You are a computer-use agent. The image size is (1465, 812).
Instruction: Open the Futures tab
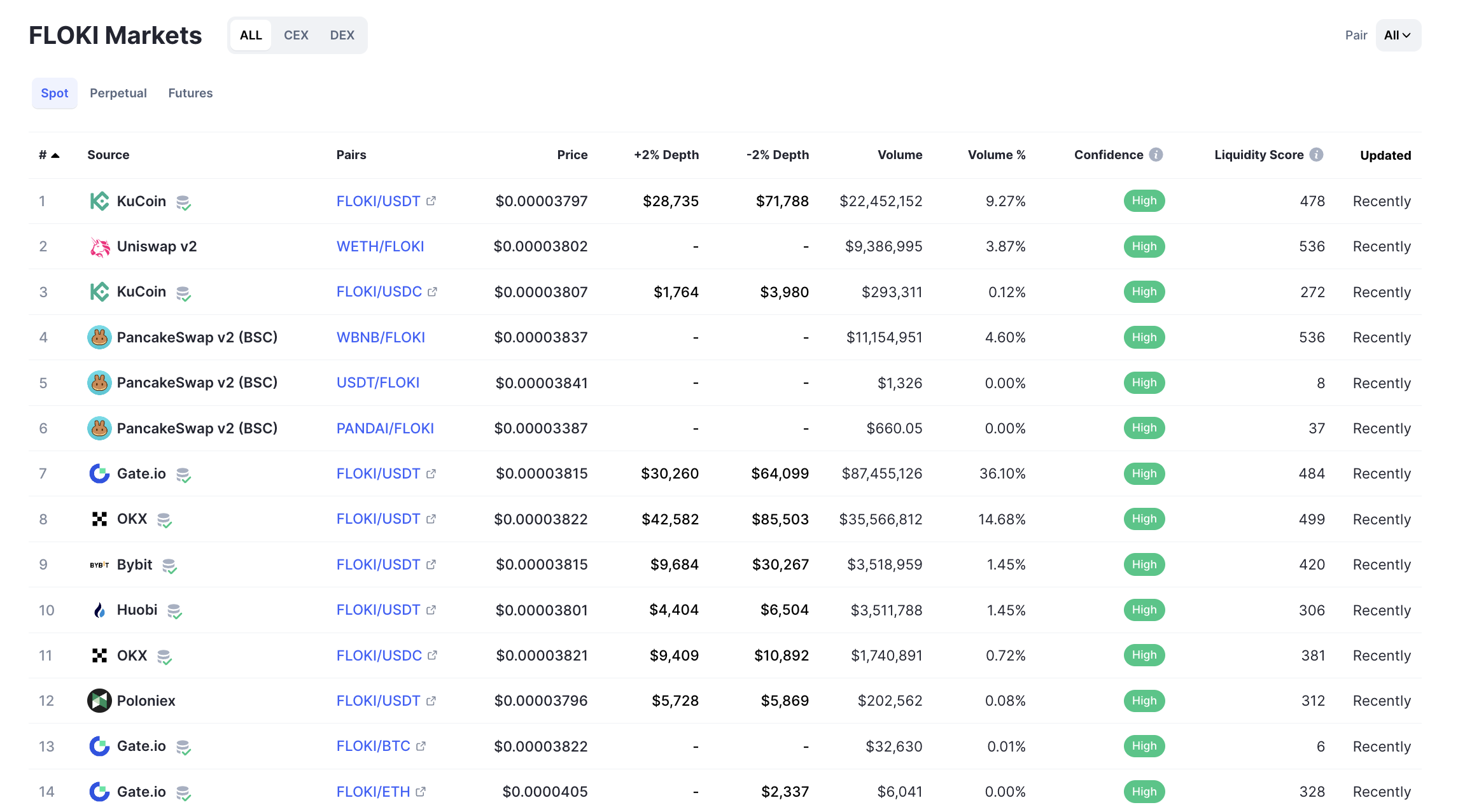click(190, 93)
